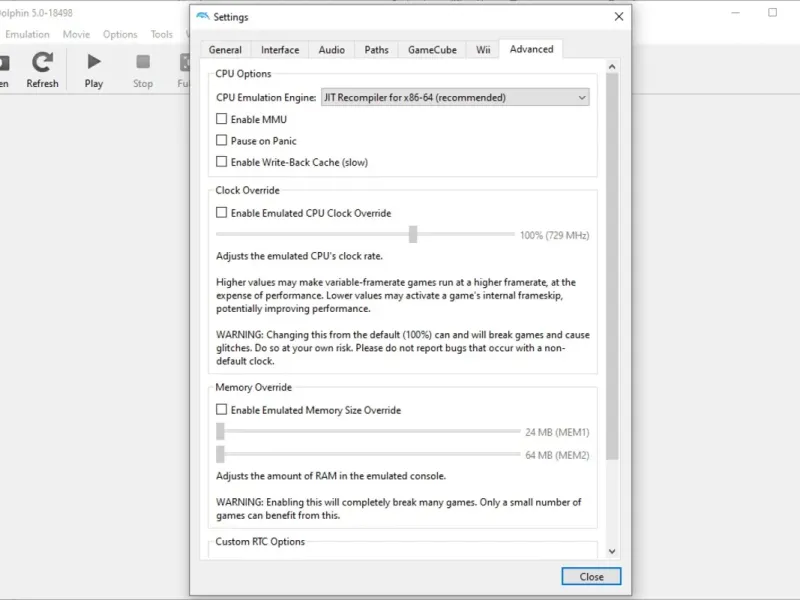
Task: Click the '64 MB (MEM2)' value label
Action: coord(557,455)
